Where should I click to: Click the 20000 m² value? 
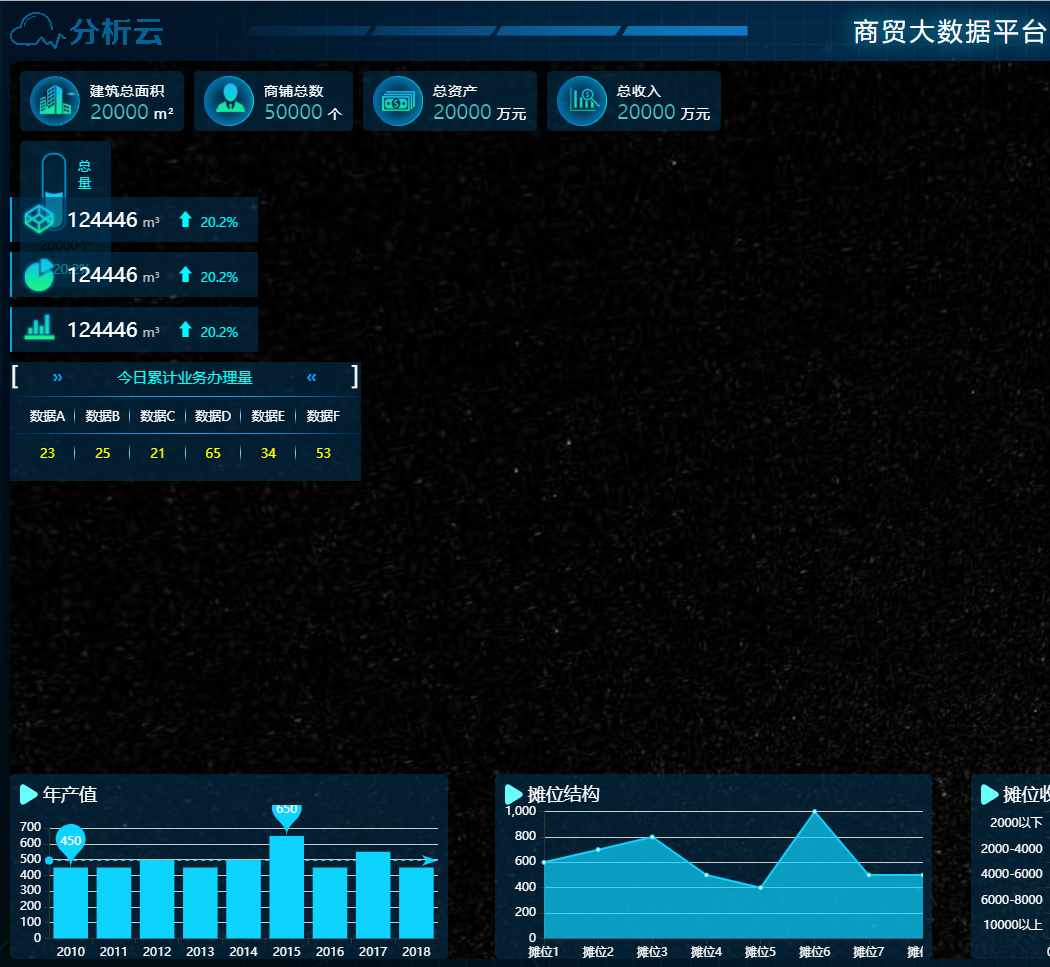click(x=132, y=112)
